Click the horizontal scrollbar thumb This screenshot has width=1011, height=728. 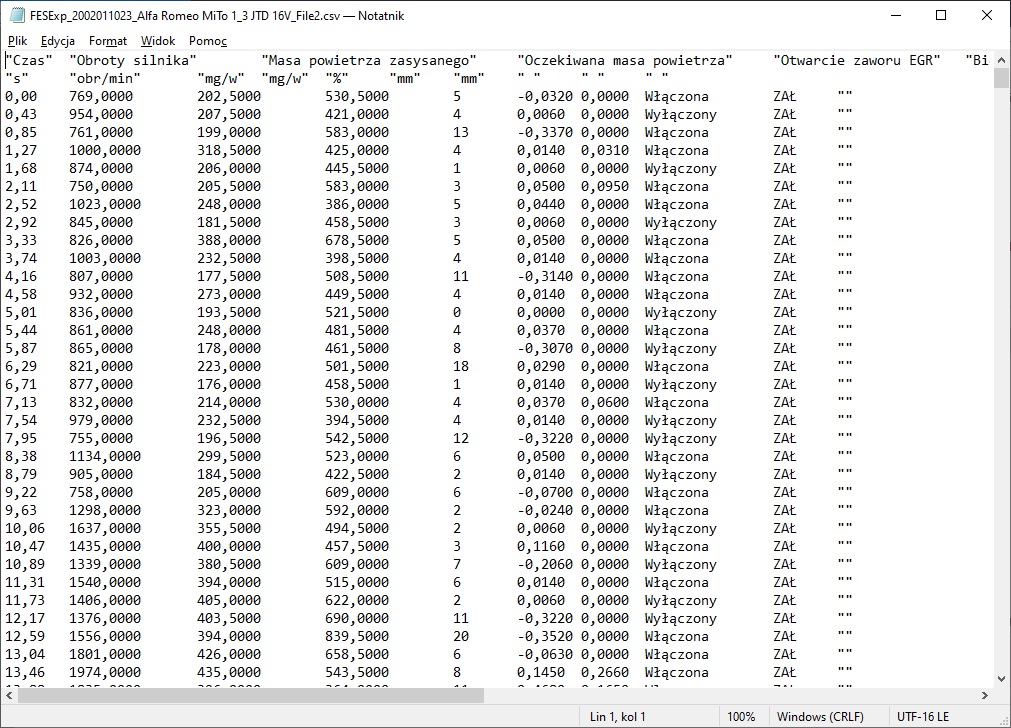coord(251,696)
